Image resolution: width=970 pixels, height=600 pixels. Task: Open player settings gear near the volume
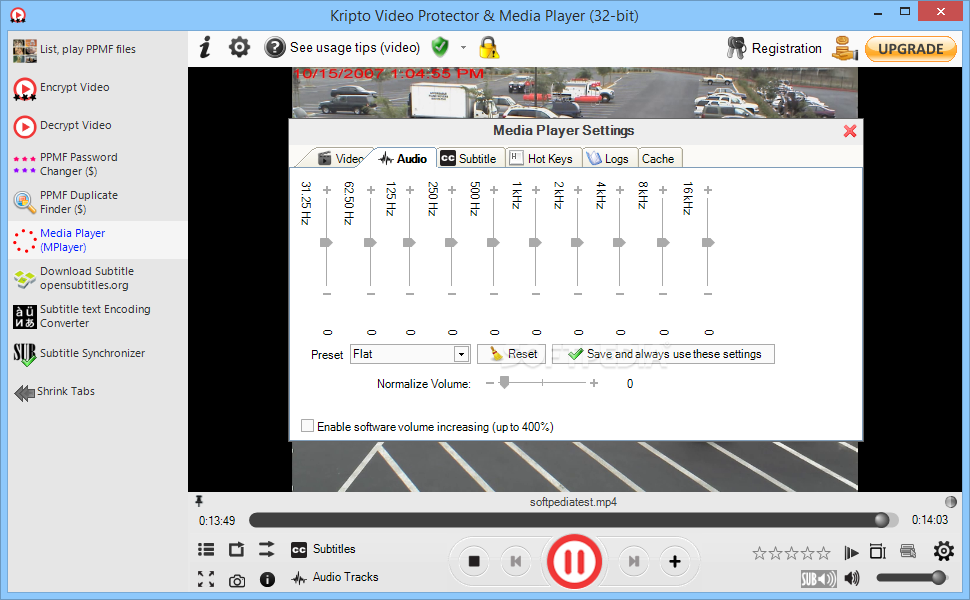coord(944,551)
